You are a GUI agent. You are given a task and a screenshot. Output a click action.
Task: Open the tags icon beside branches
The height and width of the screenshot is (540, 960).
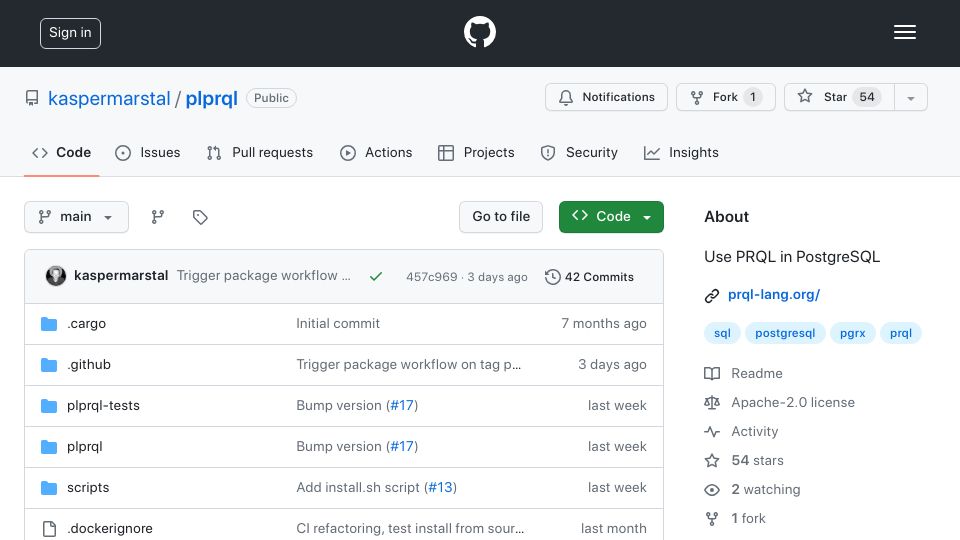200,217
